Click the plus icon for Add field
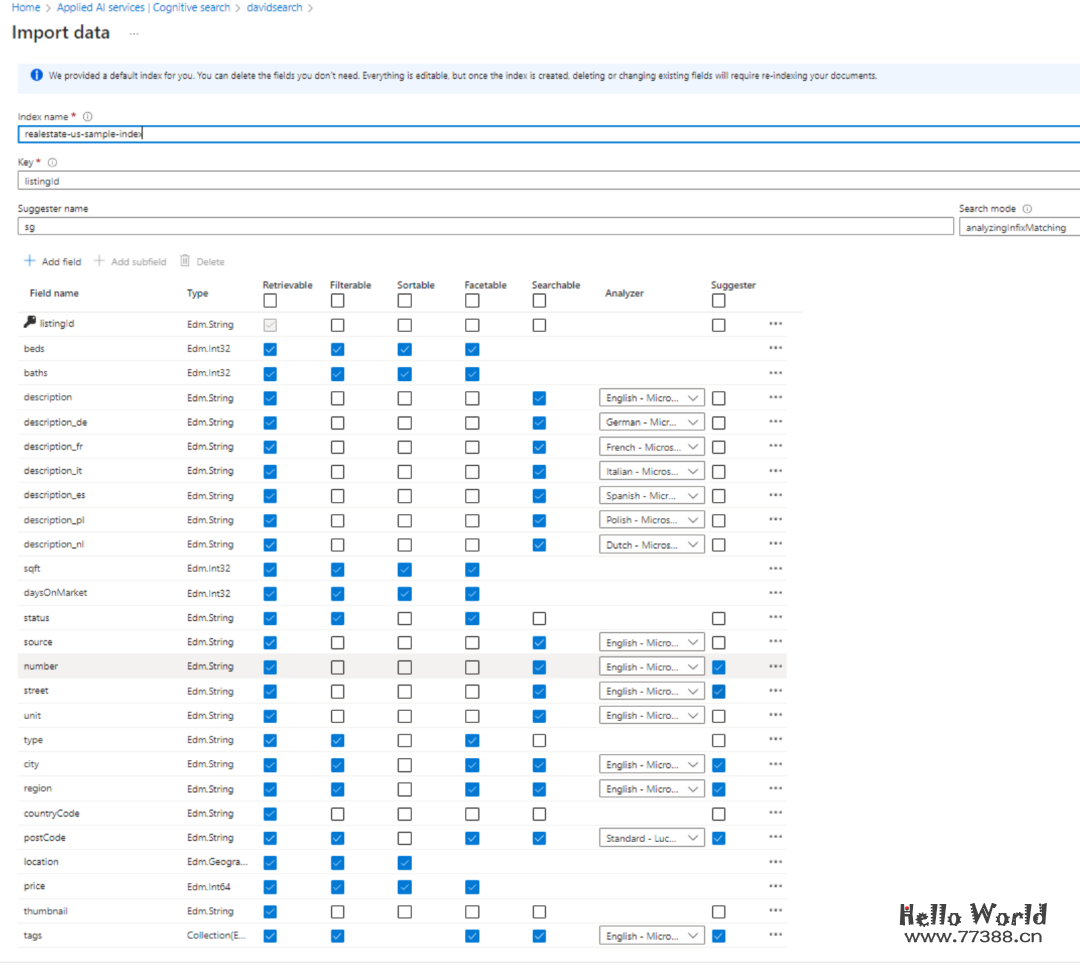Screen dimensions: 1080x967 (x=29, y=261)
